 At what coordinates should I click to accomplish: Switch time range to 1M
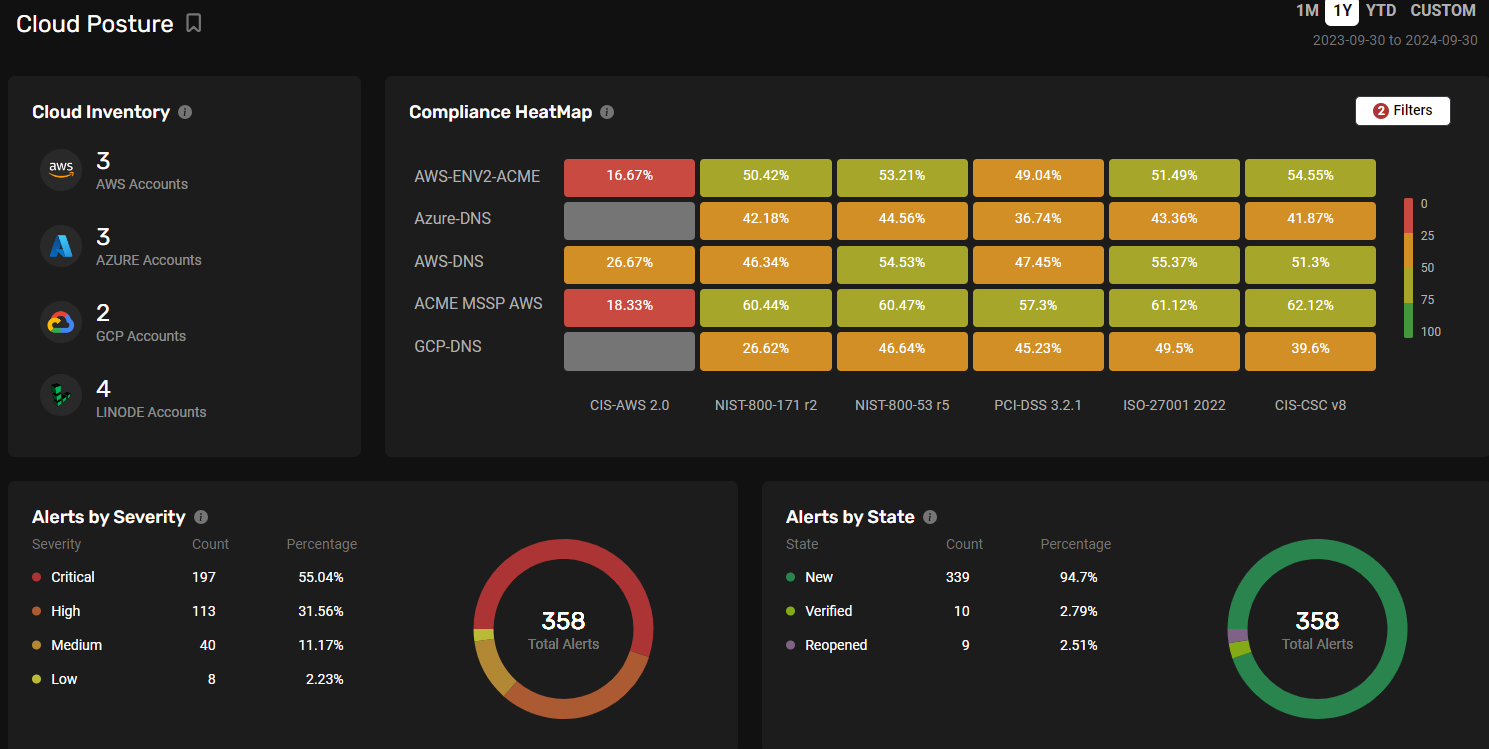click(x=1307, y=11)
